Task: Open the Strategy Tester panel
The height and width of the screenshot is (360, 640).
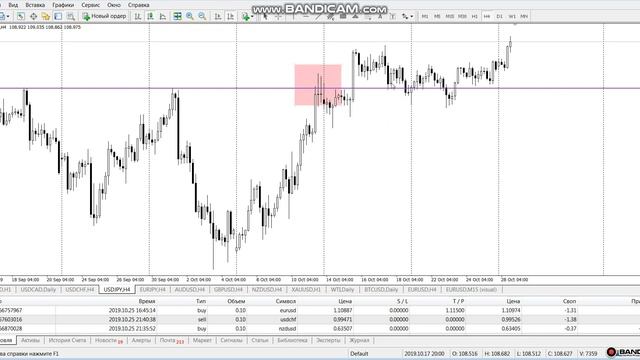Action: tap(71, 16)
